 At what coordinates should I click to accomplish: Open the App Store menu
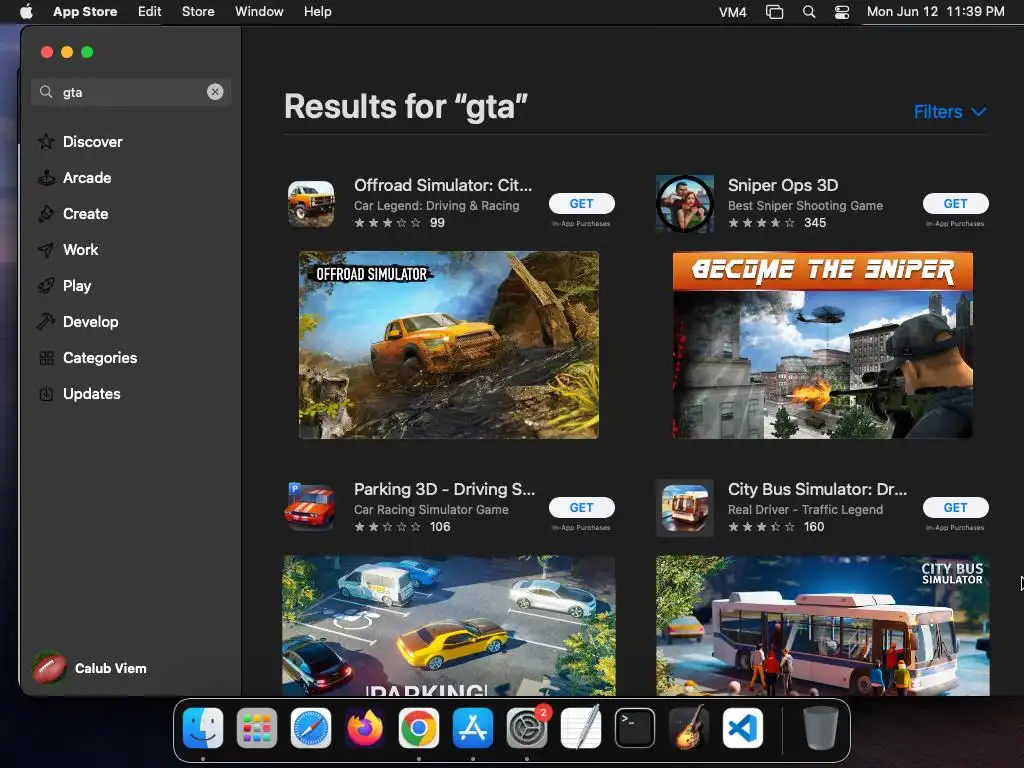point(85,12)
